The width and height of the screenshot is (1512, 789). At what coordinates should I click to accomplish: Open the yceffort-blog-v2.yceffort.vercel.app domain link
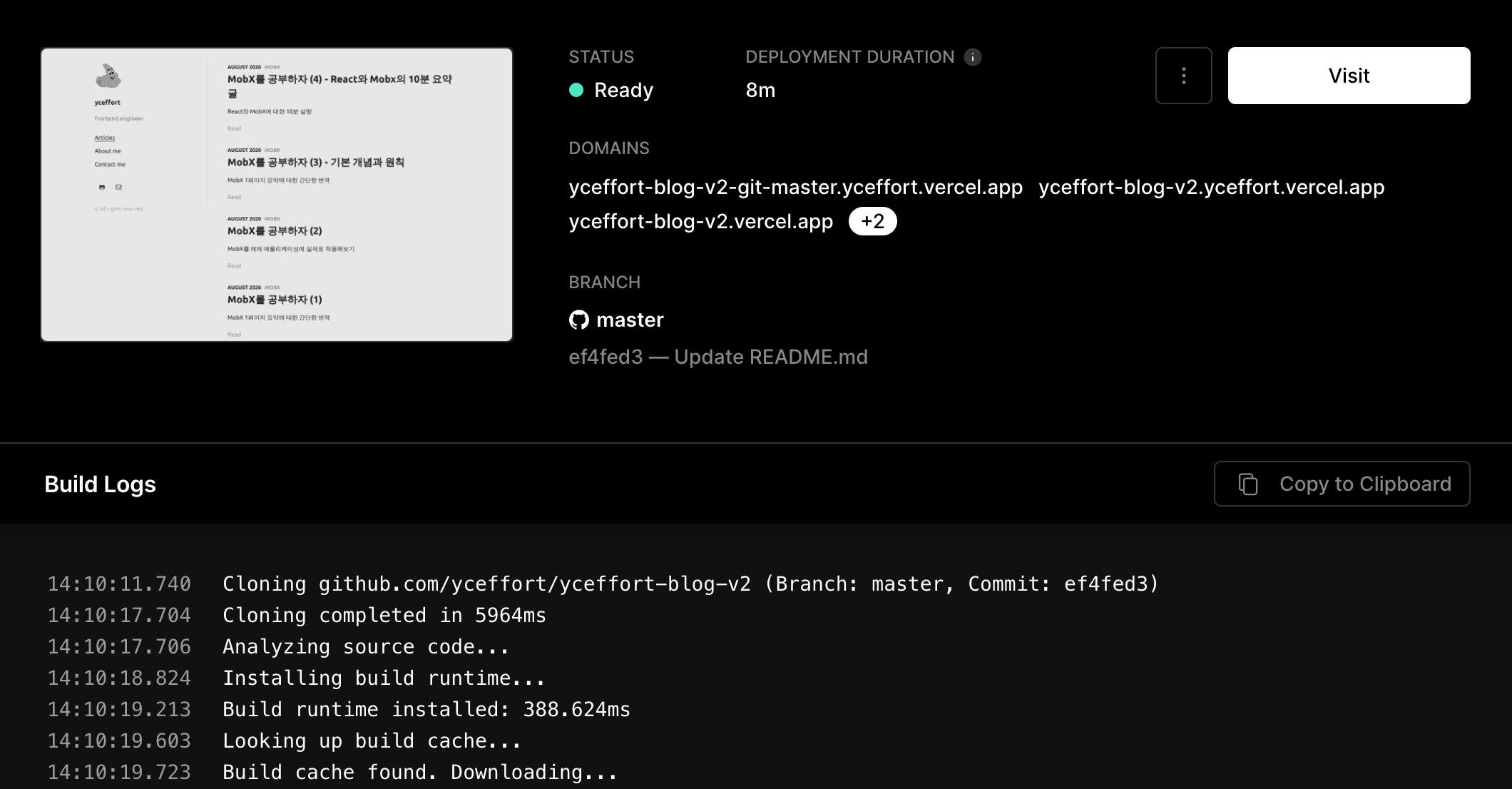click(x=1211, y=187)
